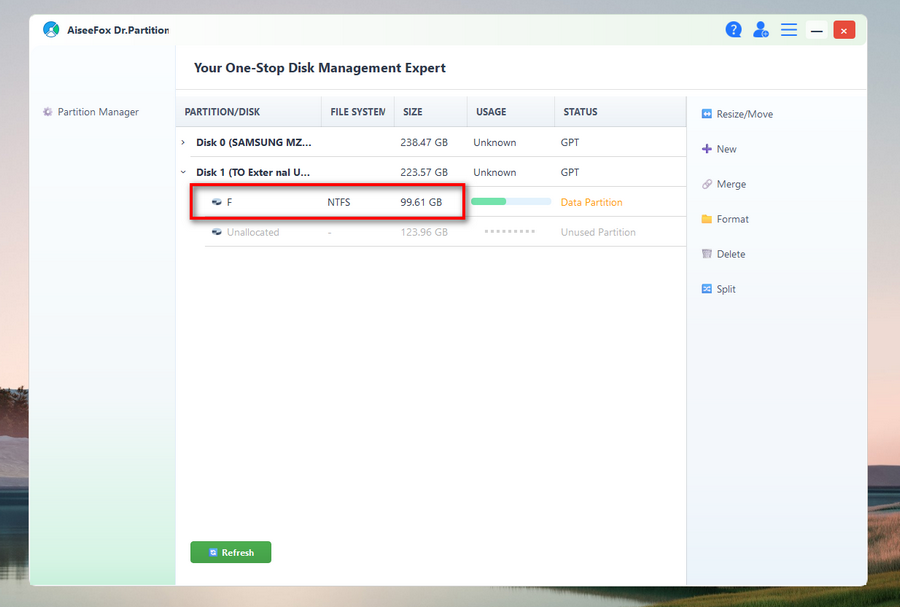The height and width of the screenshot is (607, 900).
Task: Click the F partition usage bar
Action: click(511, 201)
